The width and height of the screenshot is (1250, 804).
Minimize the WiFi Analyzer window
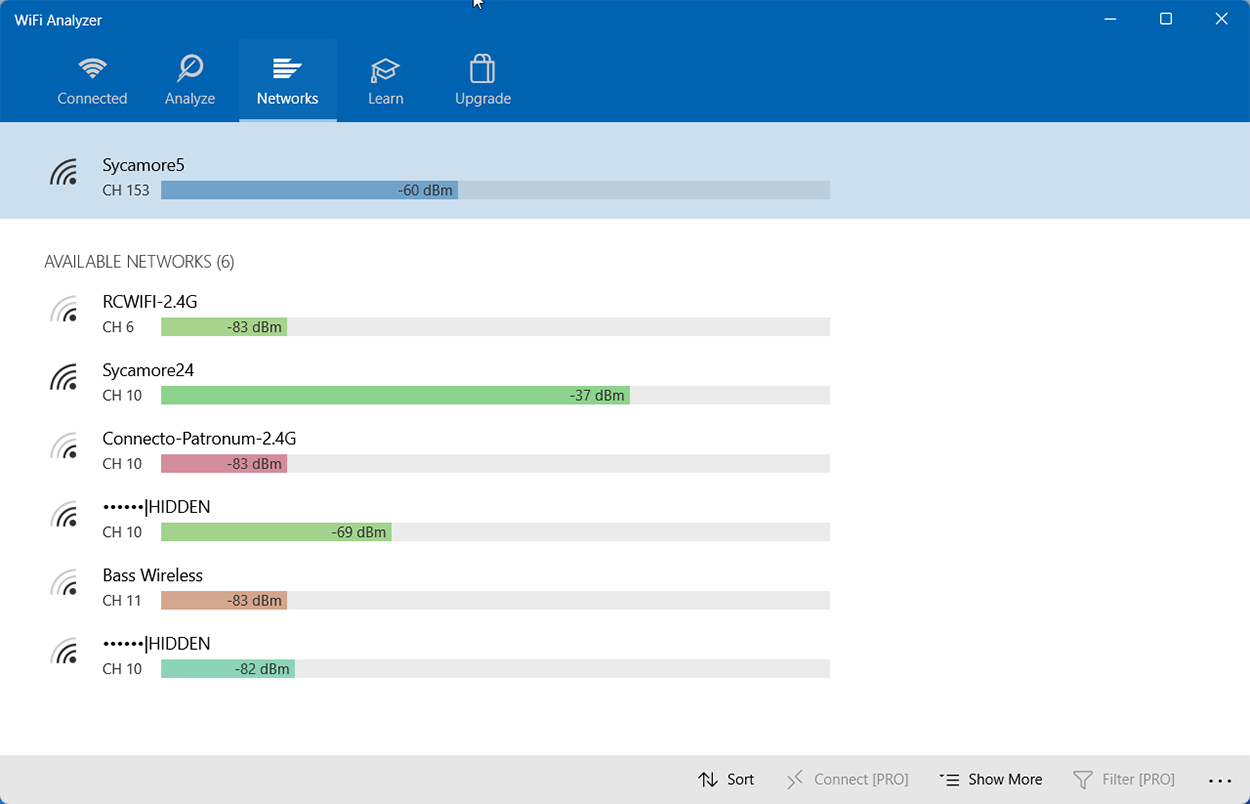[1111, 19]
